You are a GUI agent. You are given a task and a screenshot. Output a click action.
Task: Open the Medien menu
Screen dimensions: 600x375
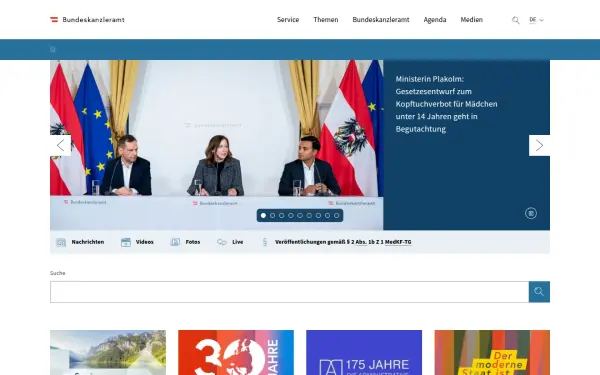pos(471,20)
